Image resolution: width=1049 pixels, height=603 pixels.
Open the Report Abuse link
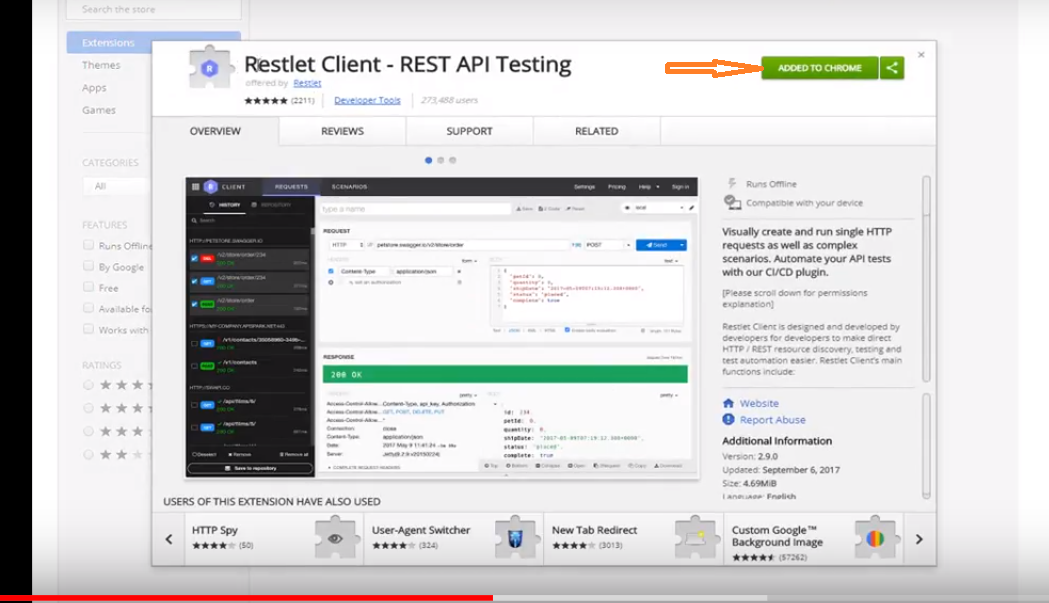[773, 420]
